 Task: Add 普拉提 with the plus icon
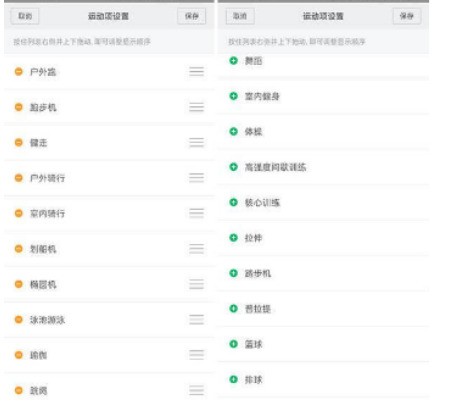coord(234,308)
